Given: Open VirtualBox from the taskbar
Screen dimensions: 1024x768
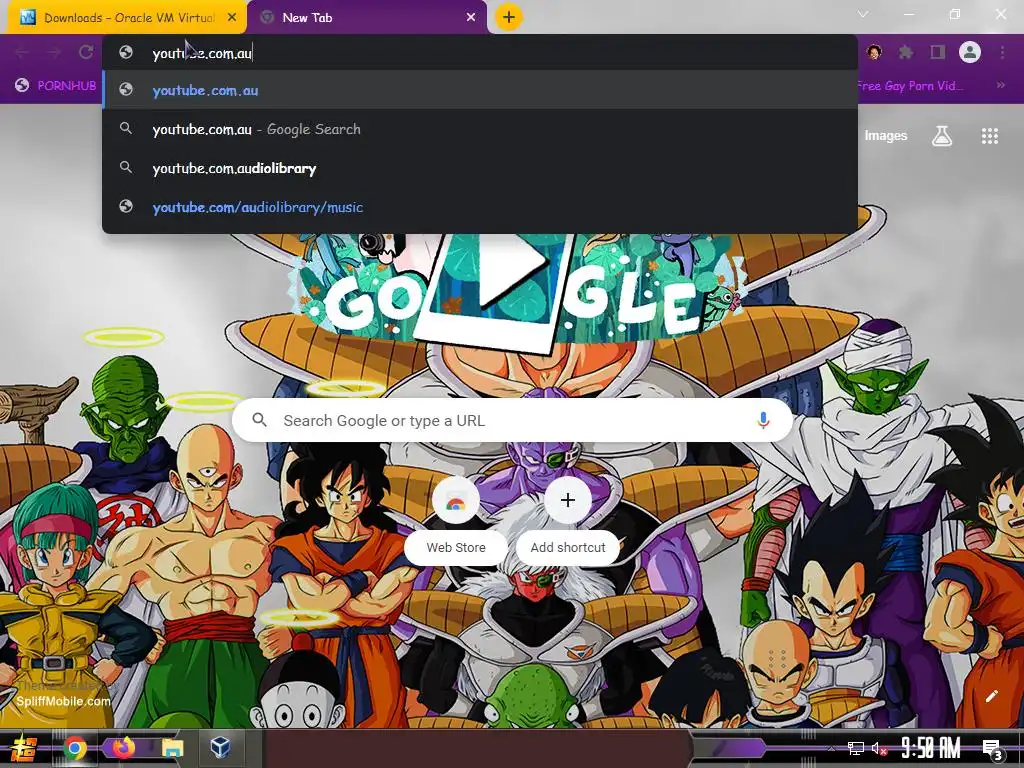Looking at the screenshot, I should tap(220, 746).
